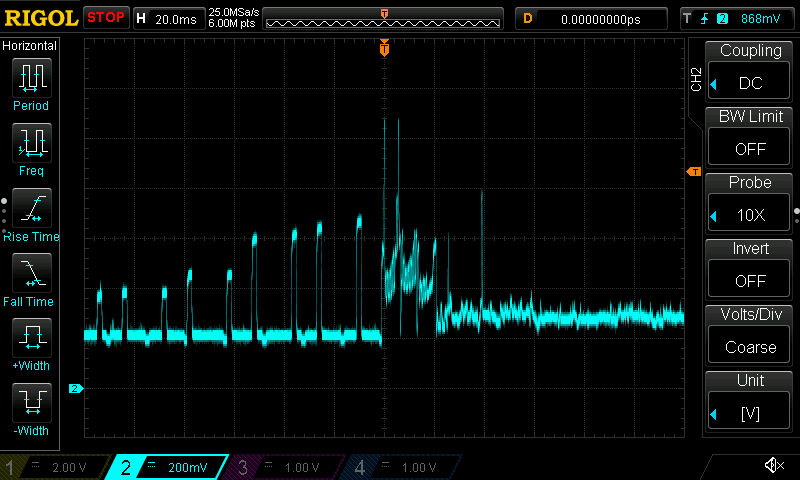Choose the Rise Time measurement icon
This screenshot has width=800, height=480.
click(x=31, y=208)
